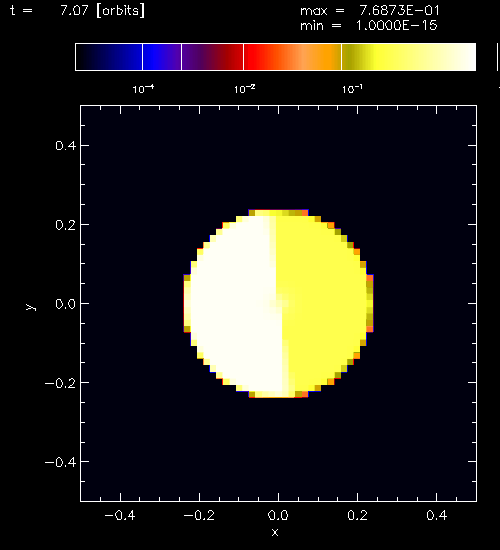Screen dimensions: 500x550
Task: Click the 0.2 label on x axis
Action: coord(357,515)
